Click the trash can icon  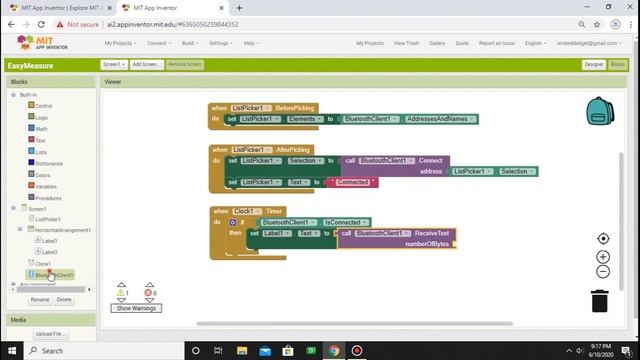[600, 301]
